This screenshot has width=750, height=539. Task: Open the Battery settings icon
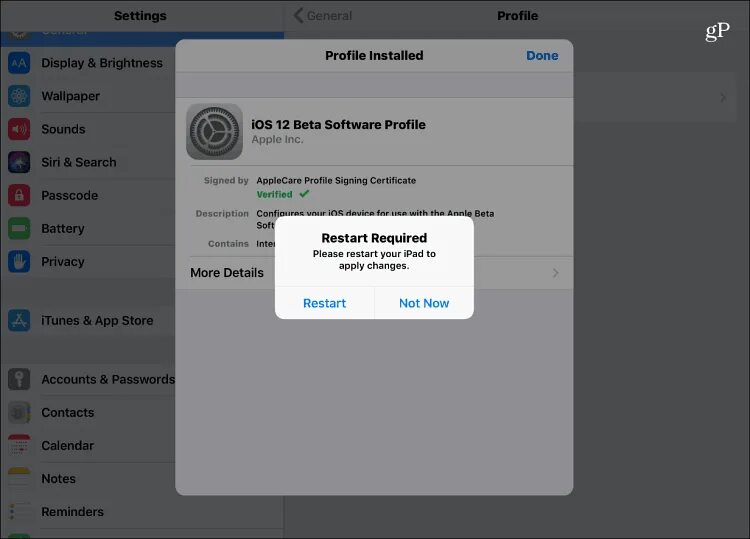[19, 229]
